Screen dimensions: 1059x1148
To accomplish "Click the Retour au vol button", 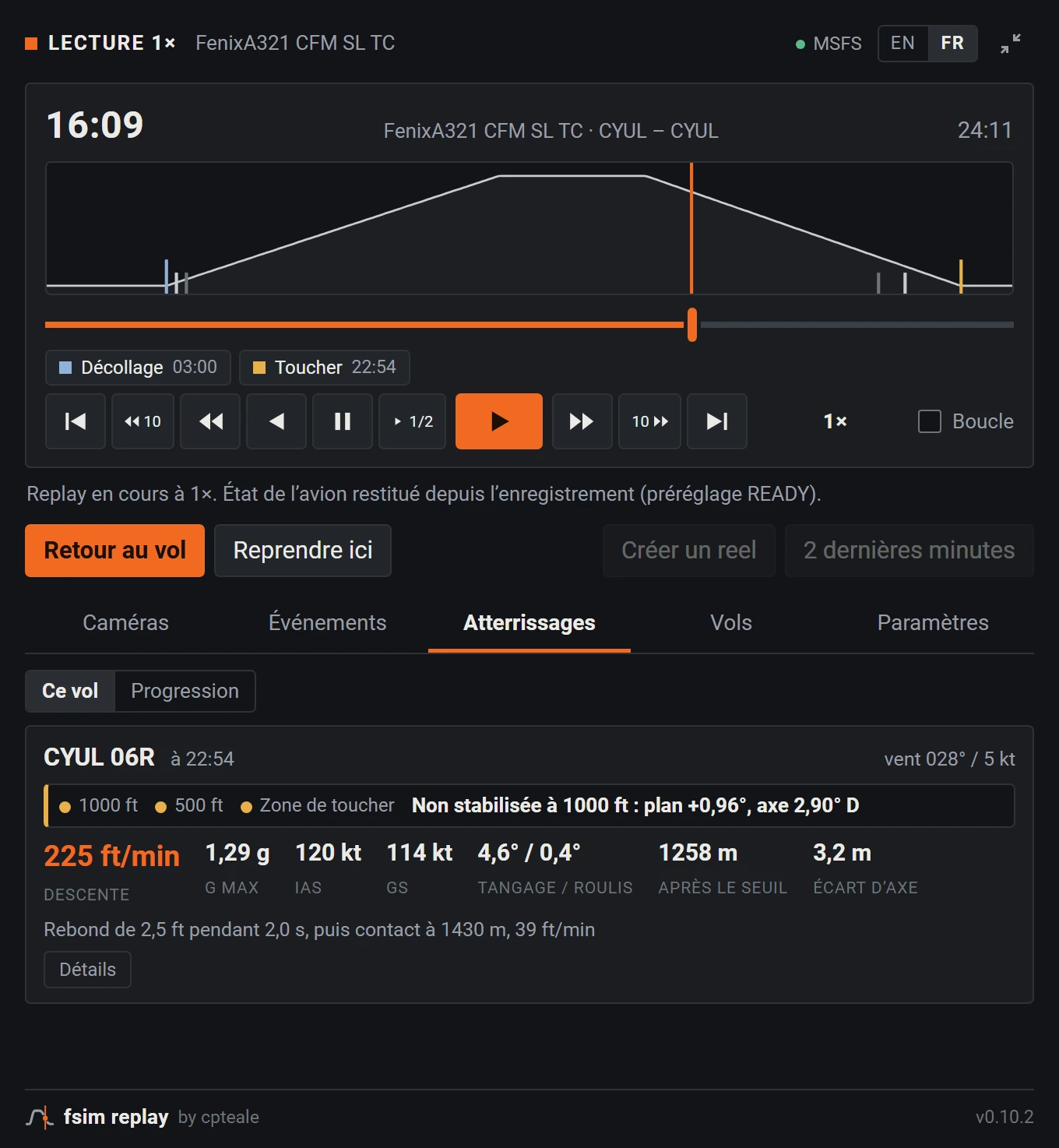I will [115, 551].
